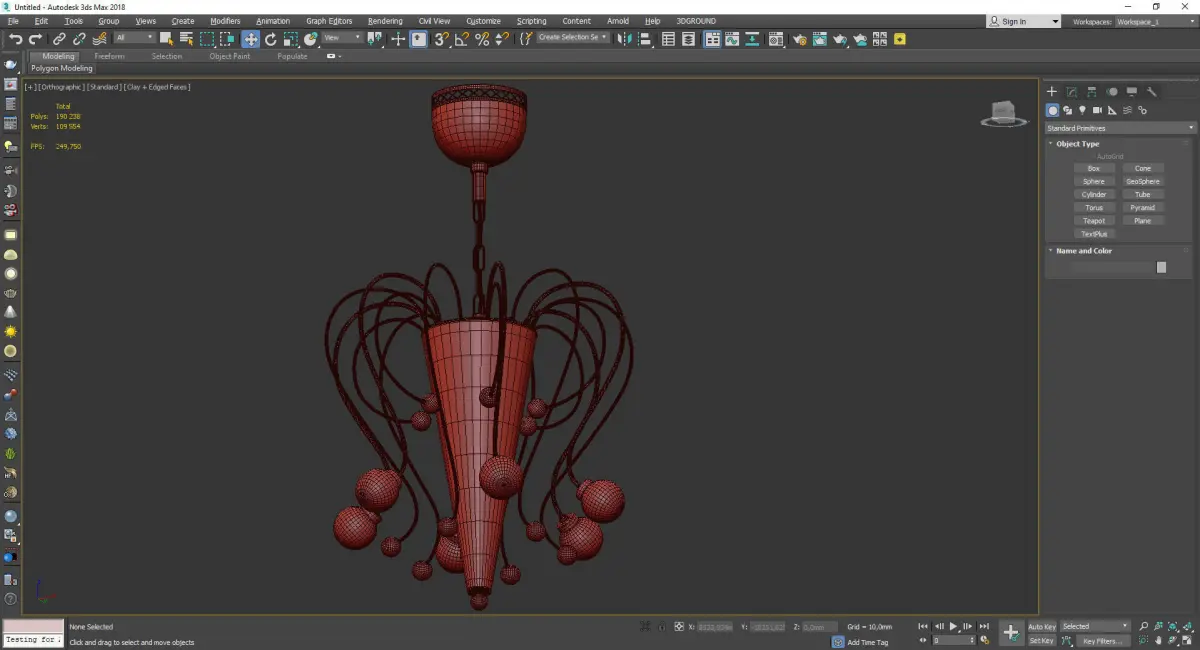This screenshot has width=1200, height=650.
Task: Collapse the Object Type rollout
Action: coord(1077,144)
